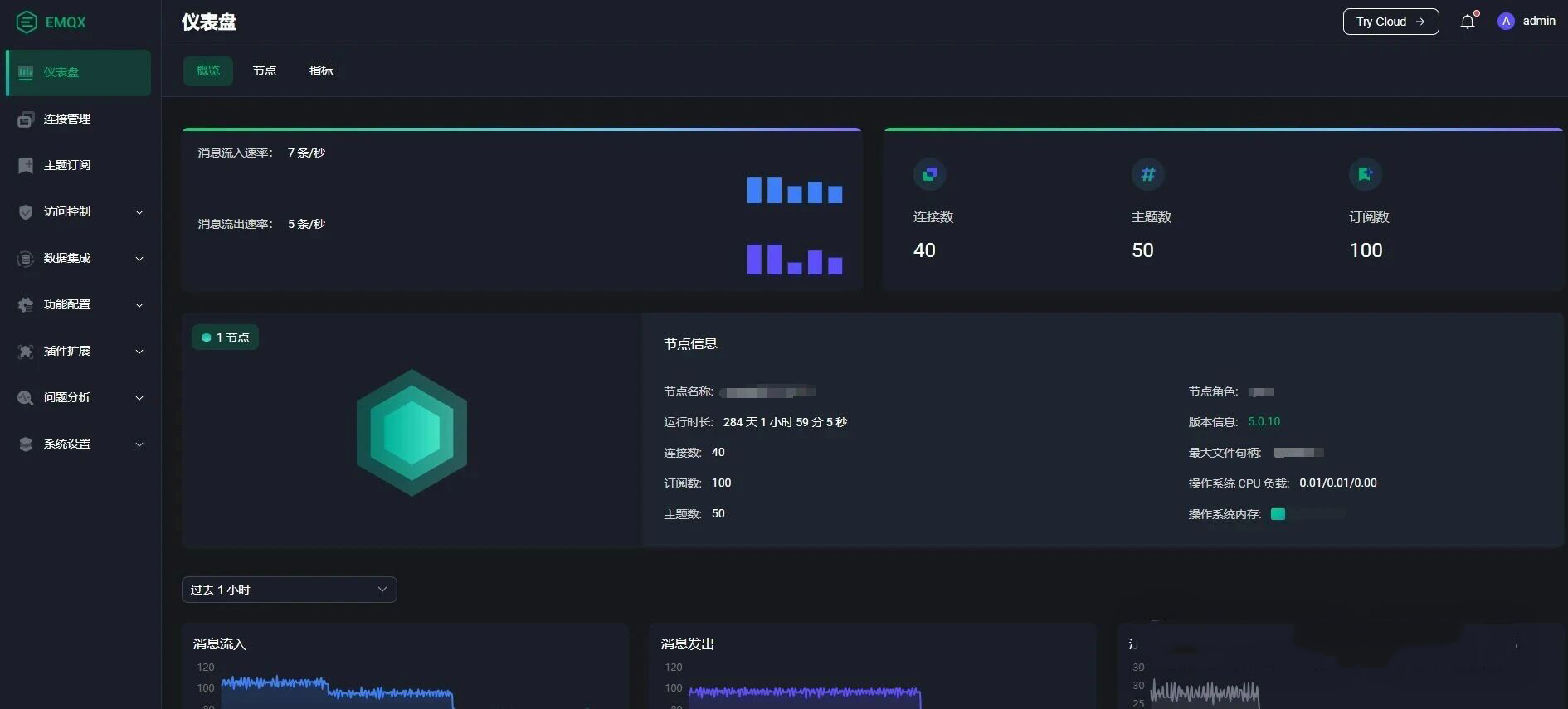
Task: Switch to the 概览 tab
Action: pos(208,70)
